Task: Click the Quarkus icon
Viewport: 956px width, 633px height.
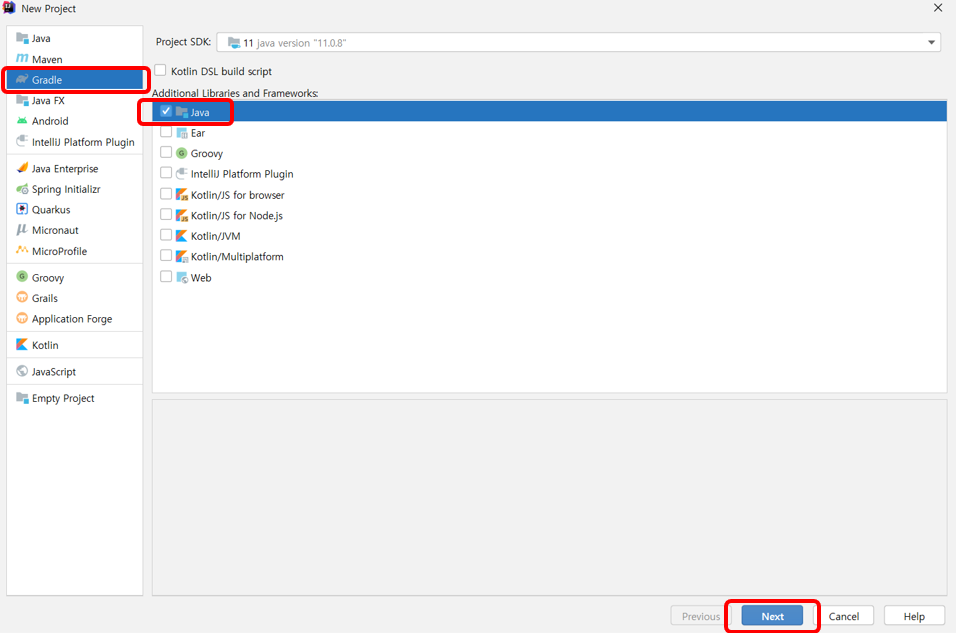Action: click(22, 209)
